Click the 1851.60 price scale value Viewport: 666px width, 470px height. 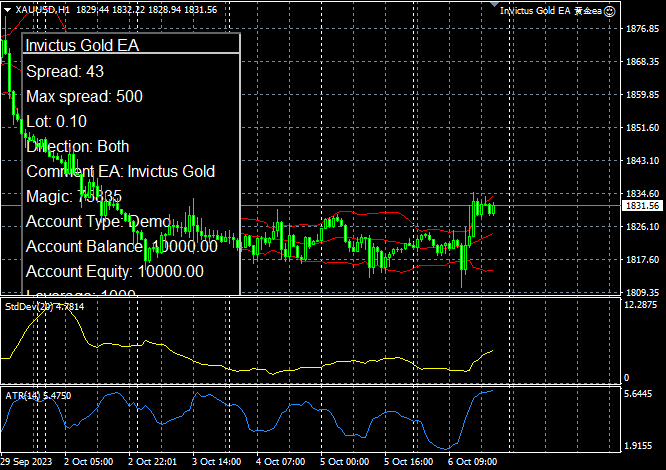(643, 128)
